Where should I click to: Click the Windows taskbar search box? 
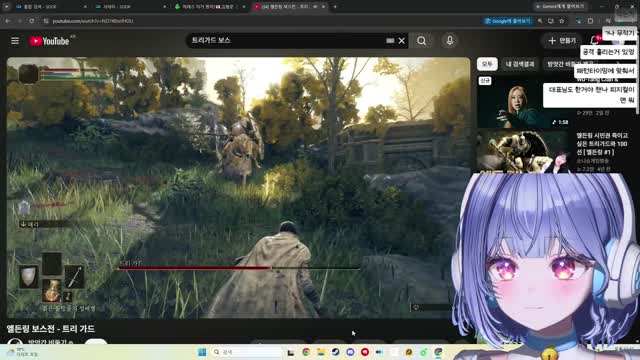[247, 352]
